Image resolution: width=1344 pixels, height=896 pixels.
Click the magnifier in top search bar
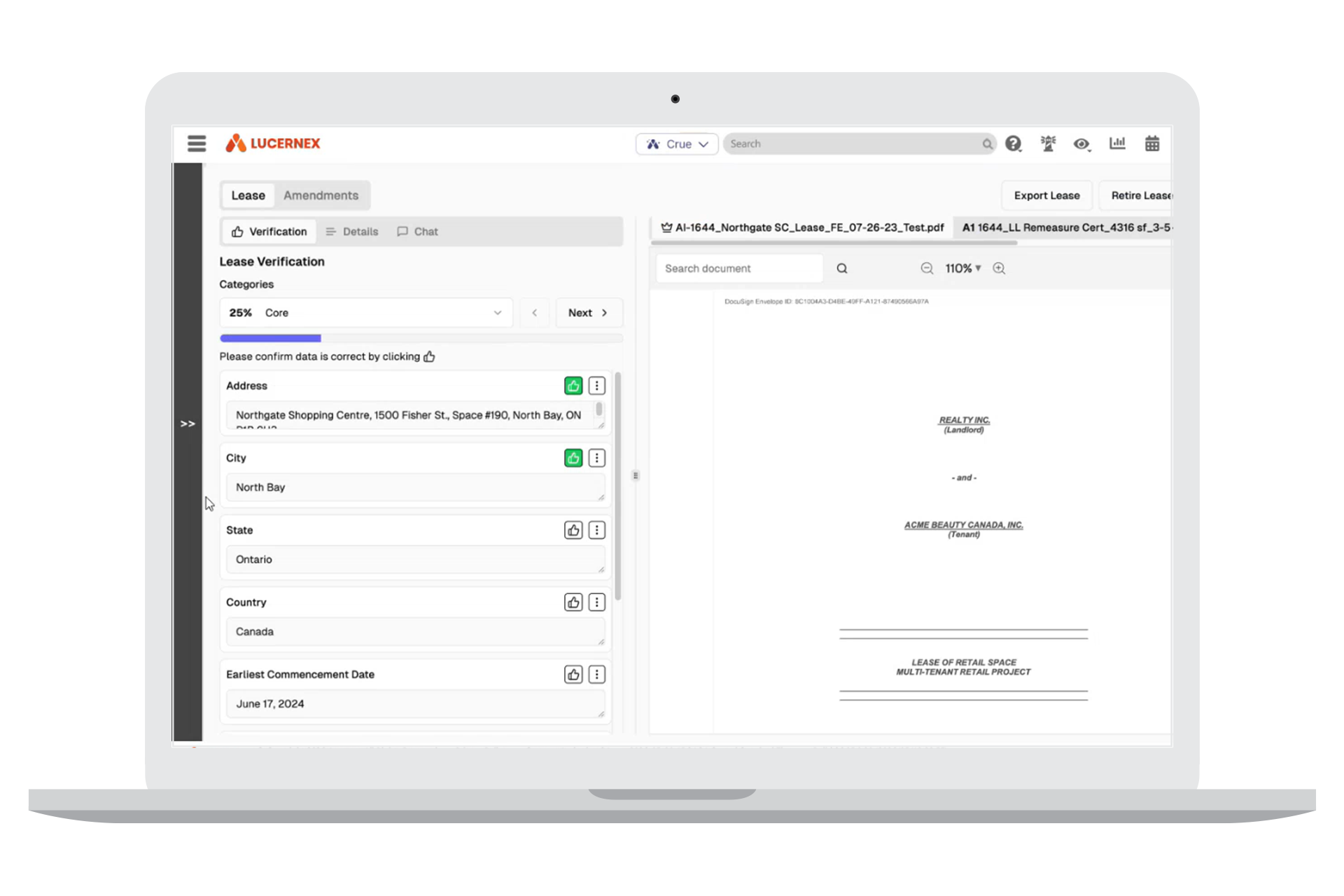pos(987,144)
